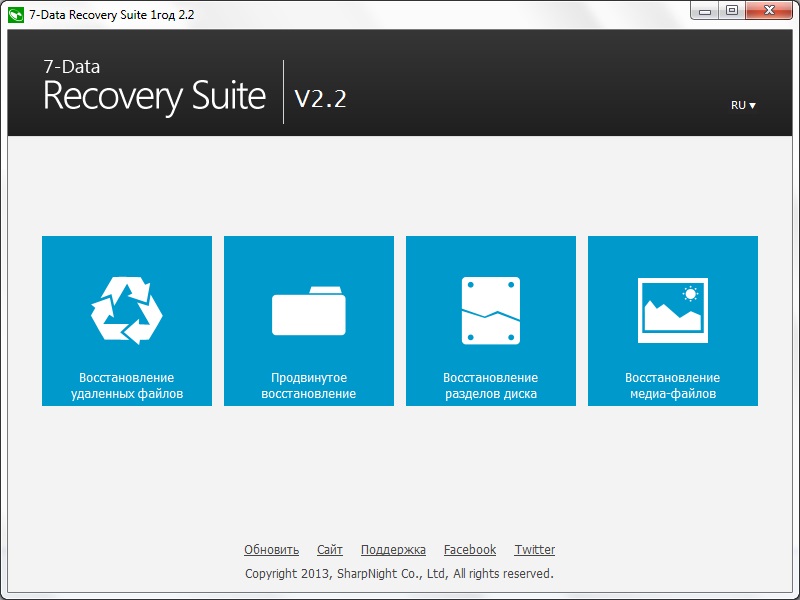Open media files recovery picture icon

pos(672,310)
